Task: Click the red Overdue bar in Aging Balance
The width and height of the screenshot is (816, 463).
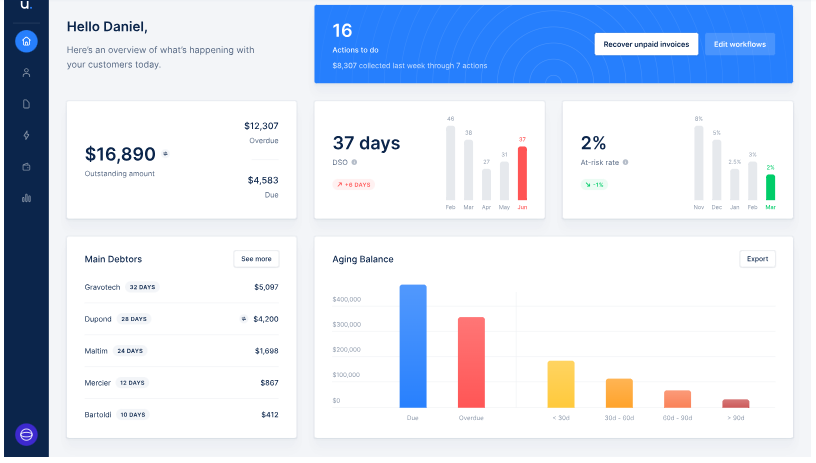Action: pos(471,363)
